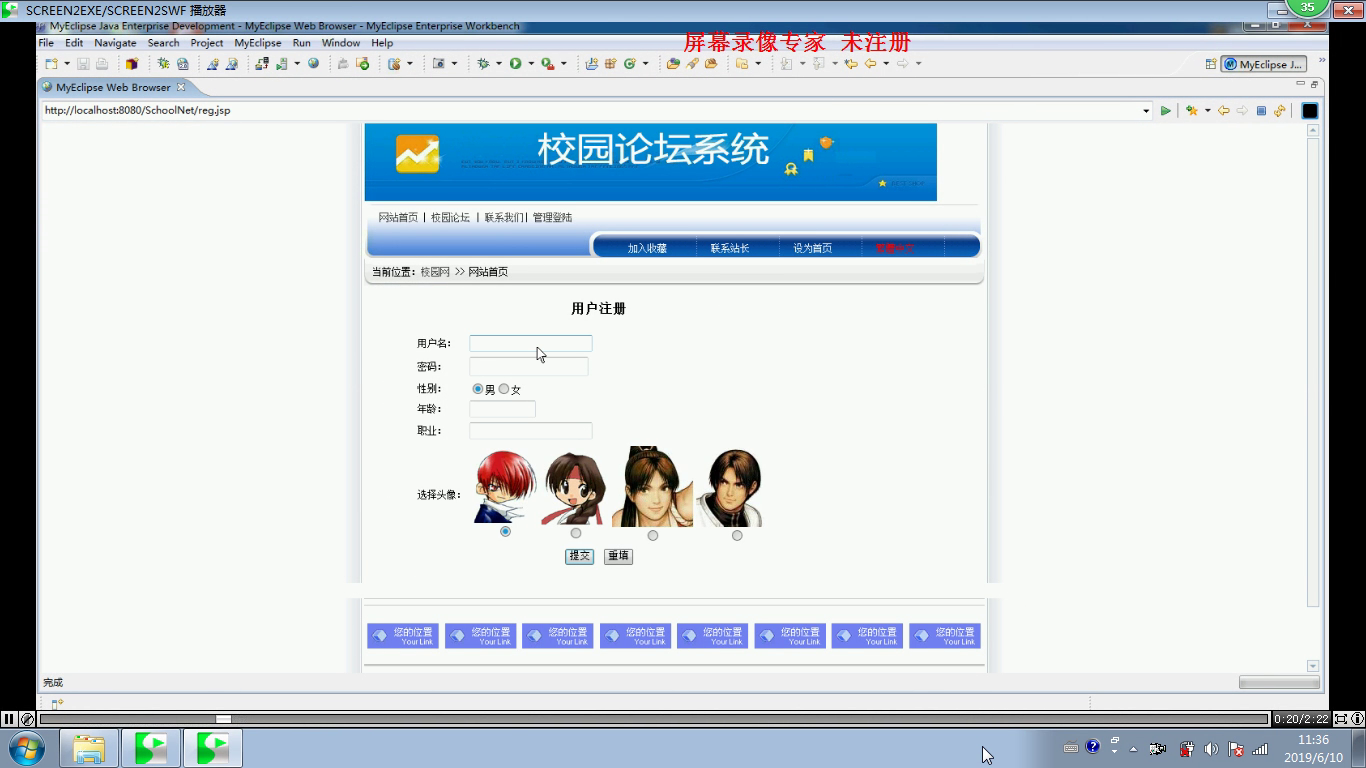1366x768 pixels.
Task: Click the 职业 occupation input field
Action: [x=531, y=431]
